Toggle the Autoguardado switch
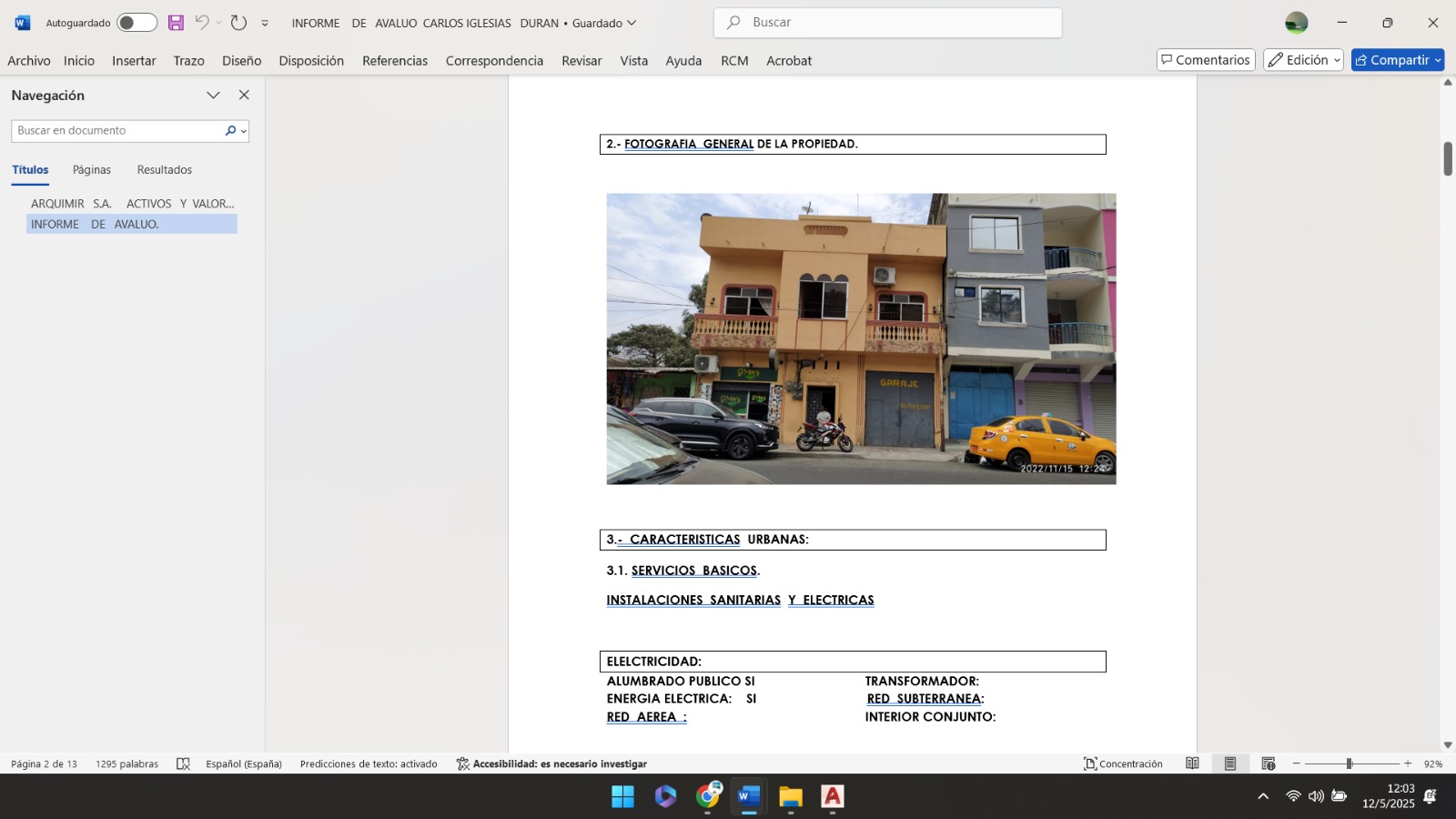The width and height of the screenshot is (1456, 819). (136, 23)
